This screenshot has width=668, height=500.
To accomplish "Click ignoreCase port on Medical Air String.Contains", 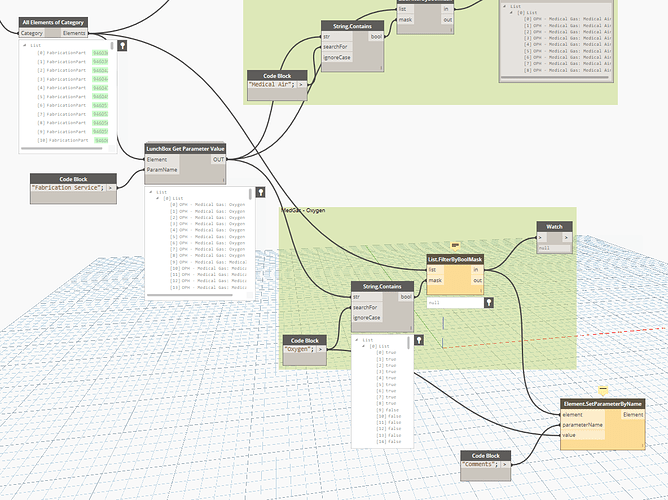I will 337,57.
